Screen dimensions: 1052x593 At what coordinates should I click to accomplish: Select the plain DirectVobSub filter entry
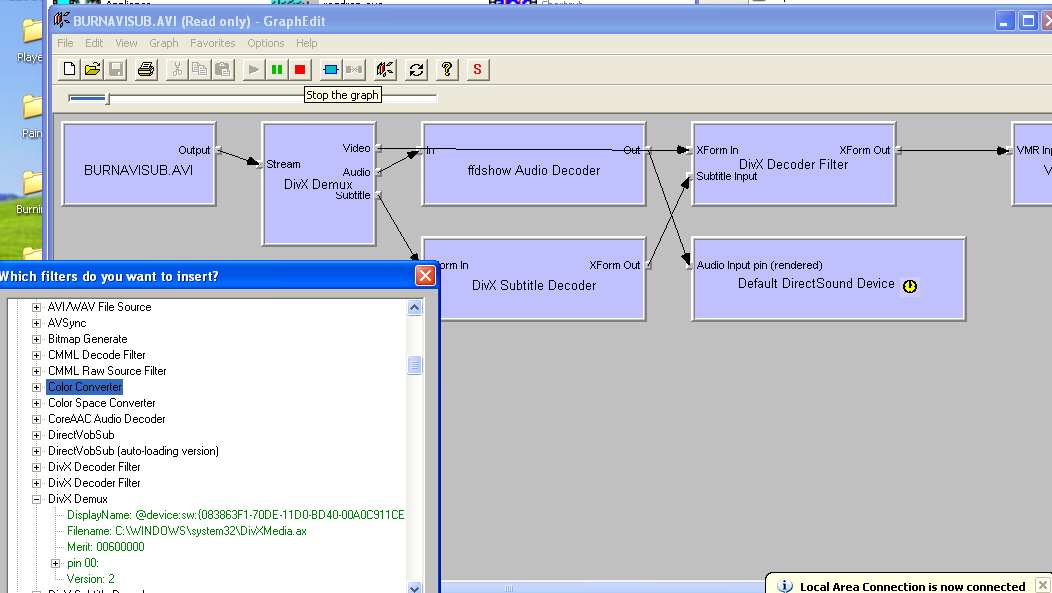81,435
